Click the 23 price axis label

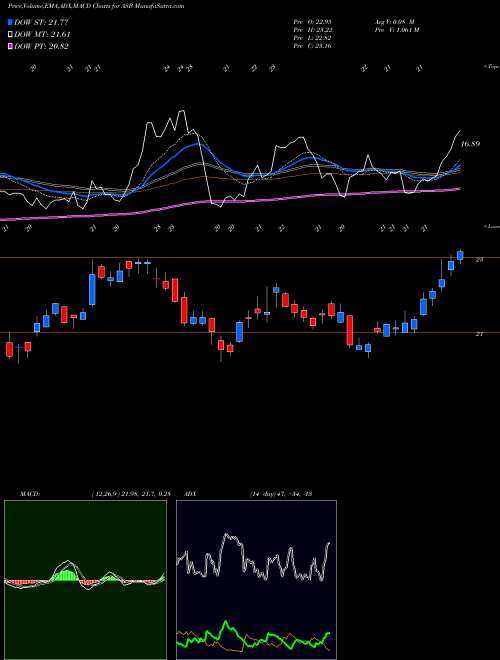pos(479,260)
